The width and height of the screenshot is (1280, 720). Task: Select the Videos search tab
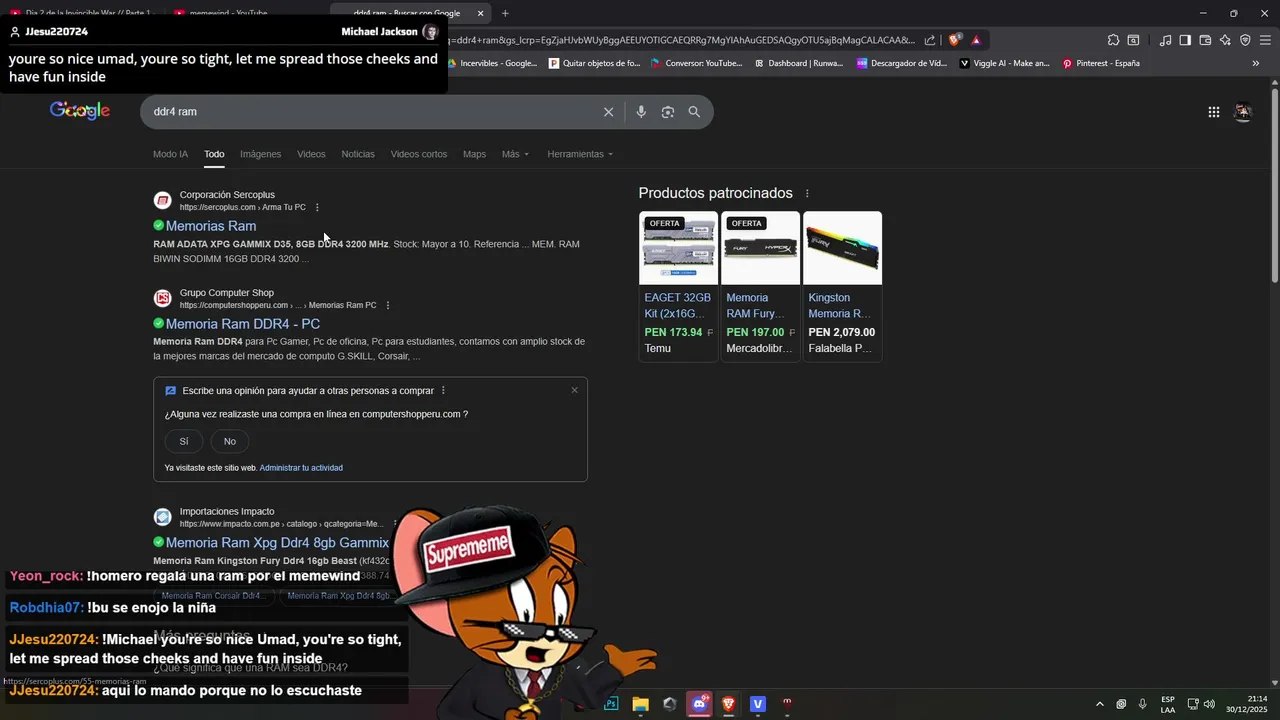(x=311, y=154)
